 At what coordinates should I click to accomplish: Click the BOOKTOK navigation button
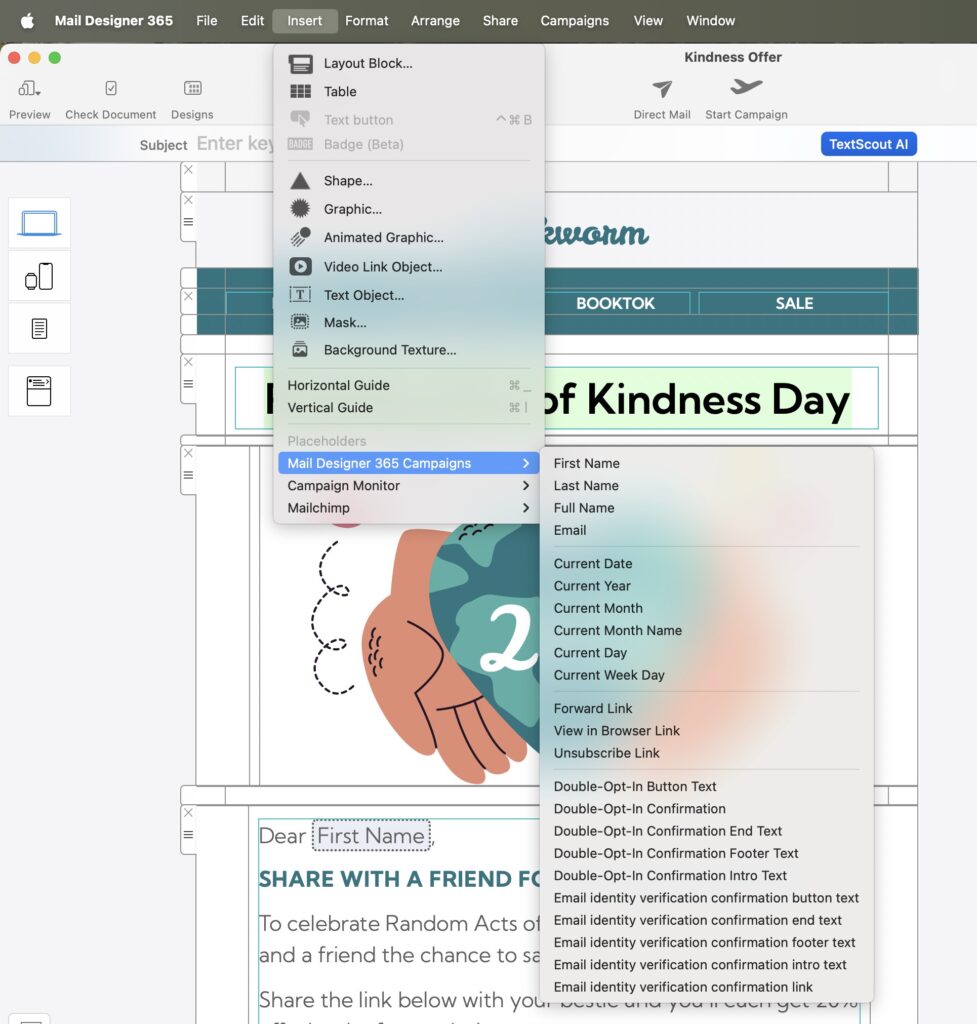pos(615,304)
